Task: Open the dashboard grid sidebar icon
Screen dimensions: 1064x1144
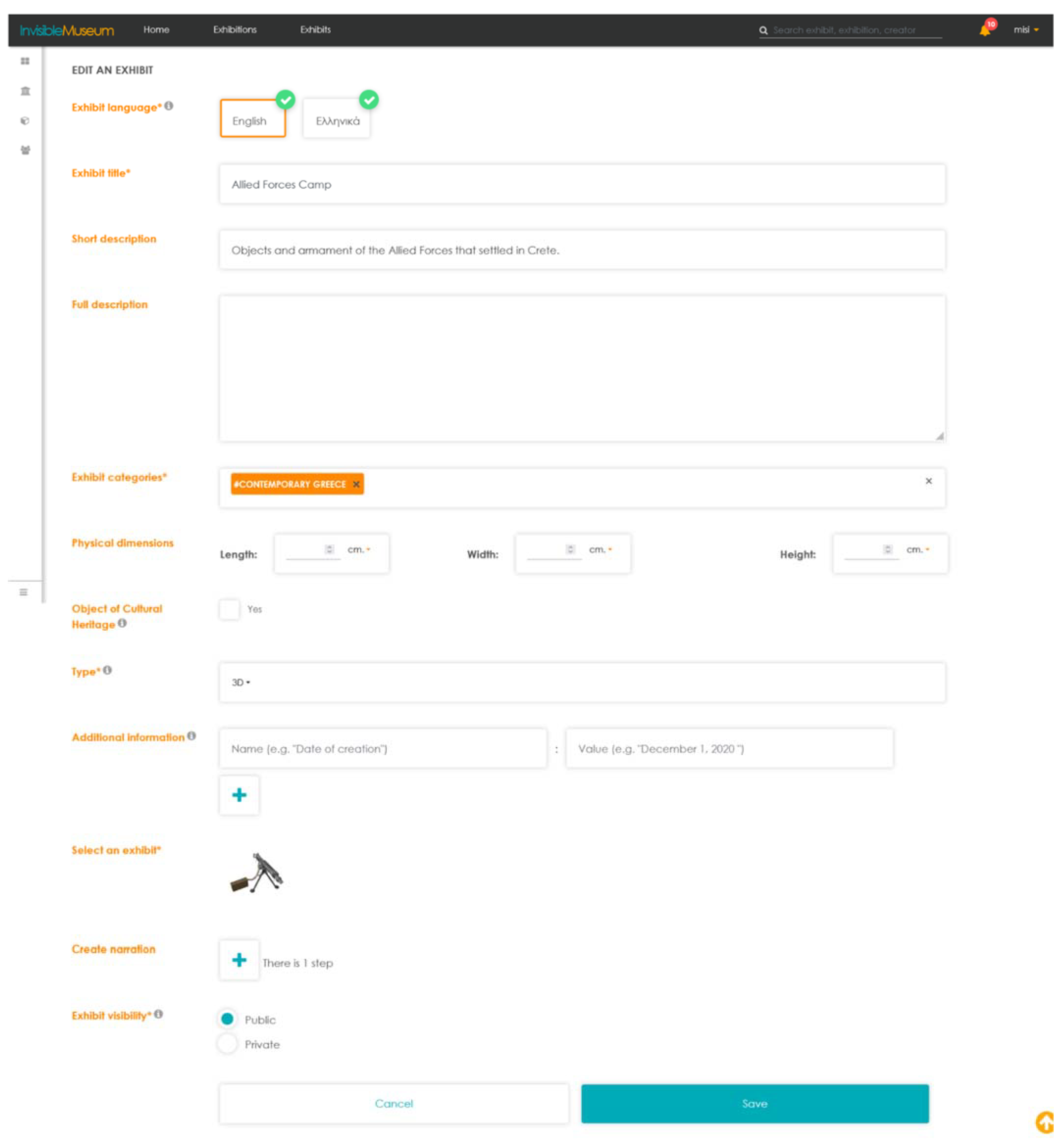Action: tap(25, 61)
